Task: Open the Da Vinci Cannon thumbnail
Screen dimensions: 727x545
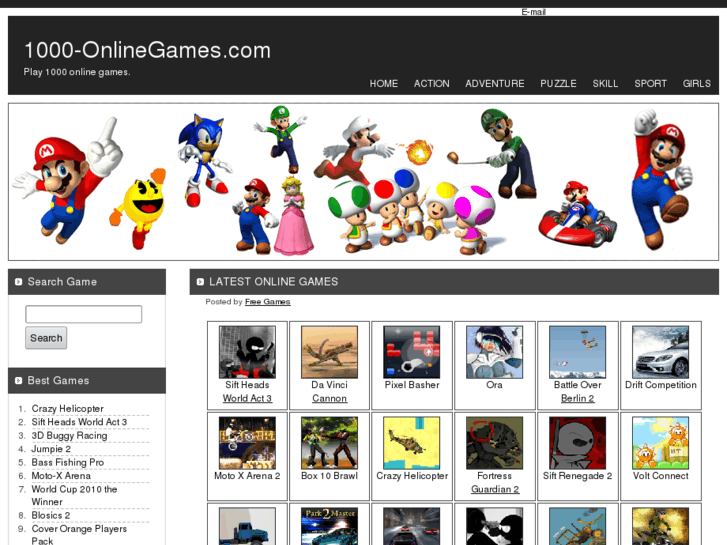Action: click(329, 352)
